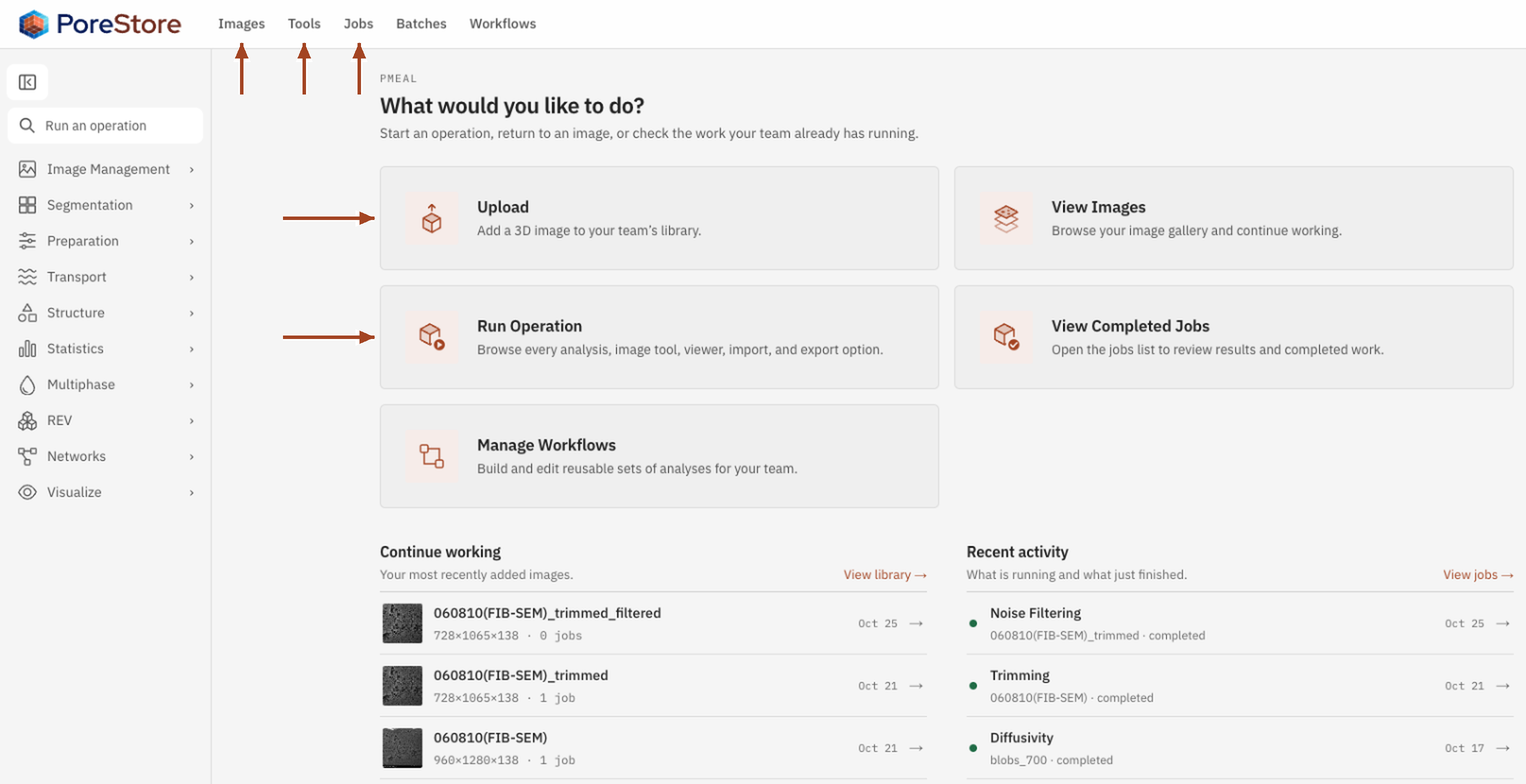Expand the Segmentation chevron
Image resolution: width=1526 pixels, height=784 pixels.
pyautogui.click(x=191, y=206)
